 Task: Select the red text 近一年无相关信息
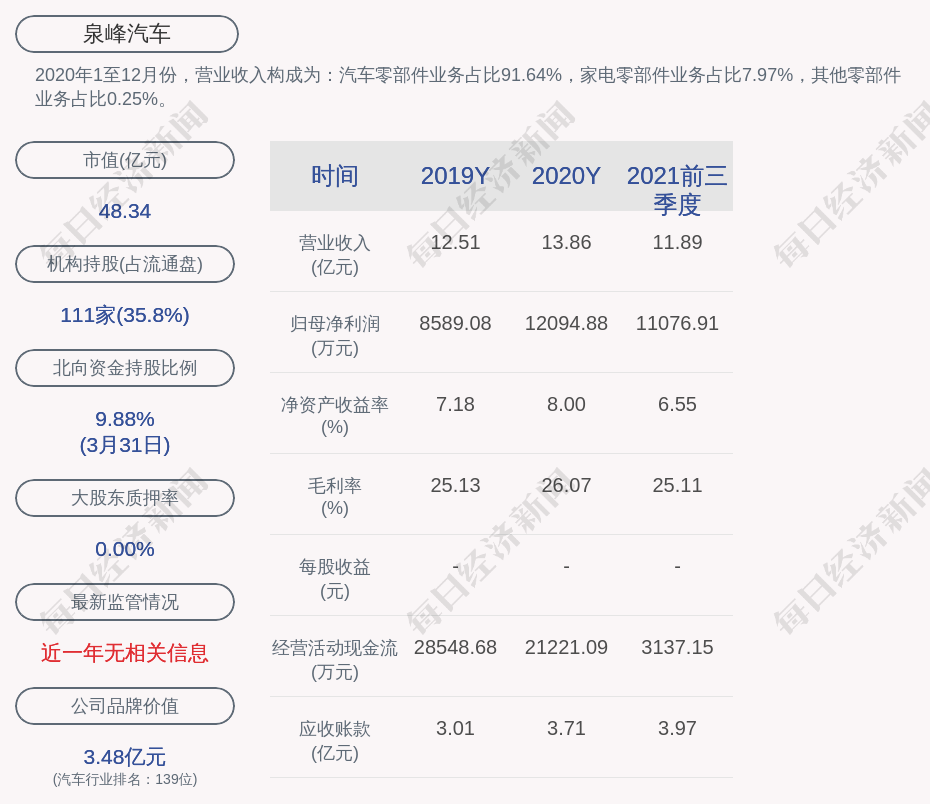125,653
